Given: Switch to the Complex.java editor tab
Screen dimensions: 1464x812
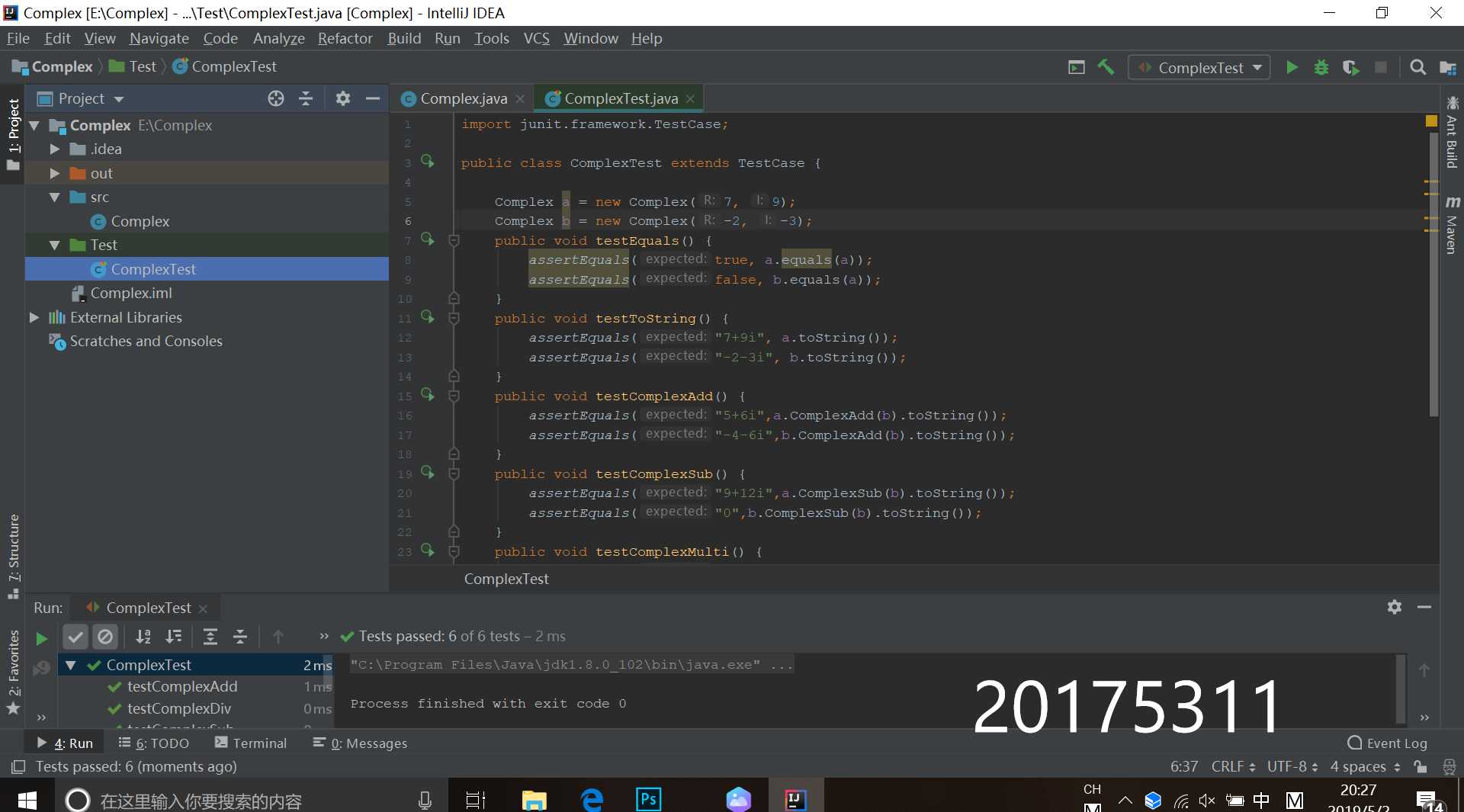Looking at the screenshot, I should [x=462, y=98].
